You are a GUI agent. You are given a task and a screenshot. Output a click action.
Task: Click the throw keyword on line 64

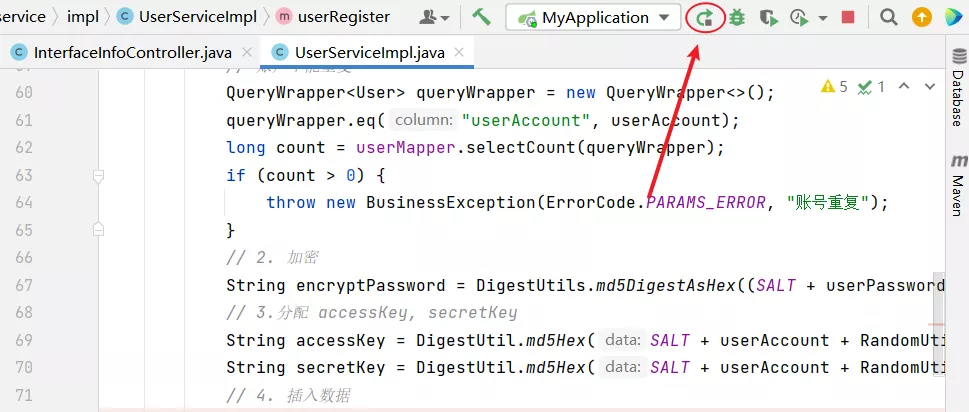(291, 203)
